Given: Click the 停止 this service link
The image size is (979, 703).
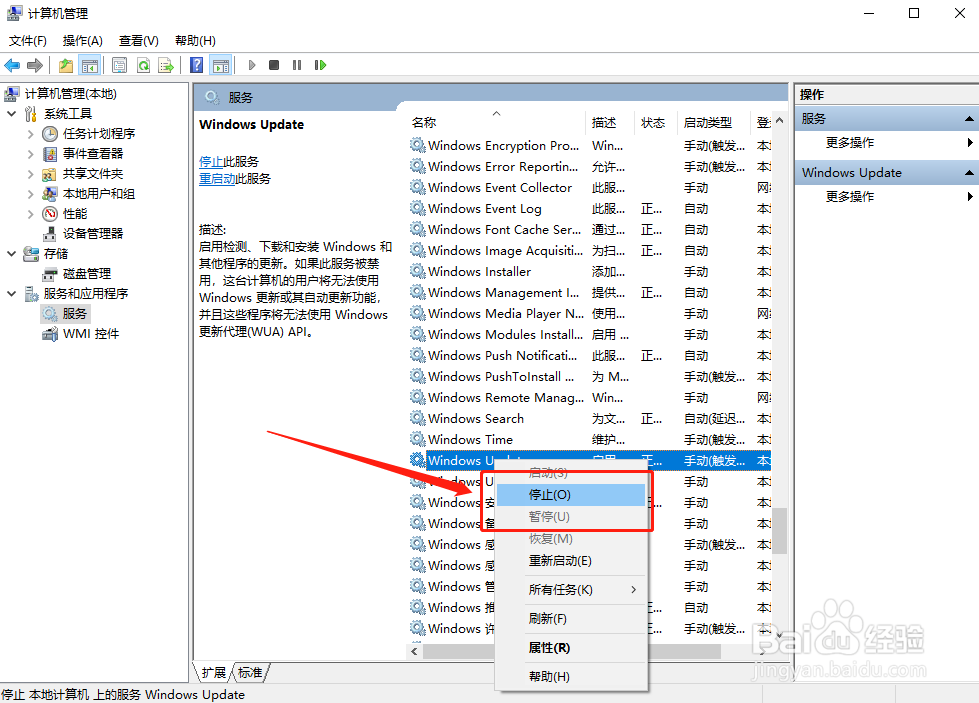Looking at the screenshot, I should (211, 162).
